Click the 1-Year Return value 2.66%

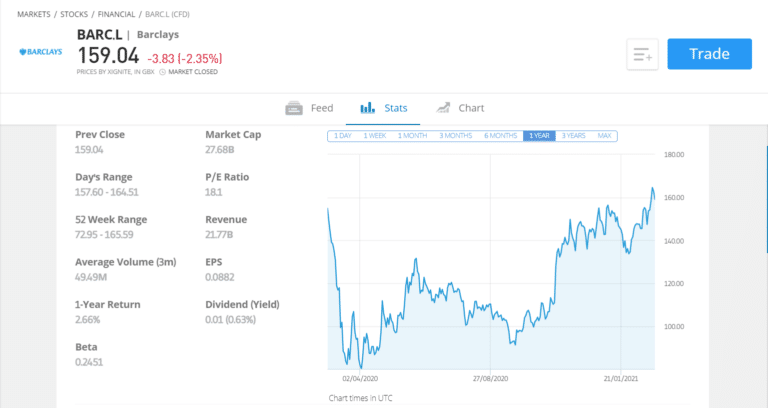click(x=87, y=320)
